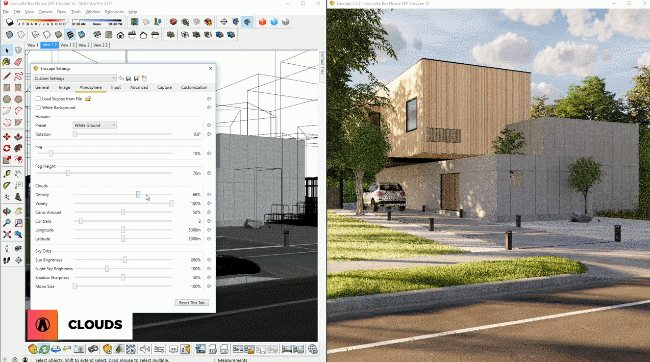Enable the Load Skybox from File checkbox
Image resolution: width=650 pixels, height=362 pixels.
click(x=38, y=99)
